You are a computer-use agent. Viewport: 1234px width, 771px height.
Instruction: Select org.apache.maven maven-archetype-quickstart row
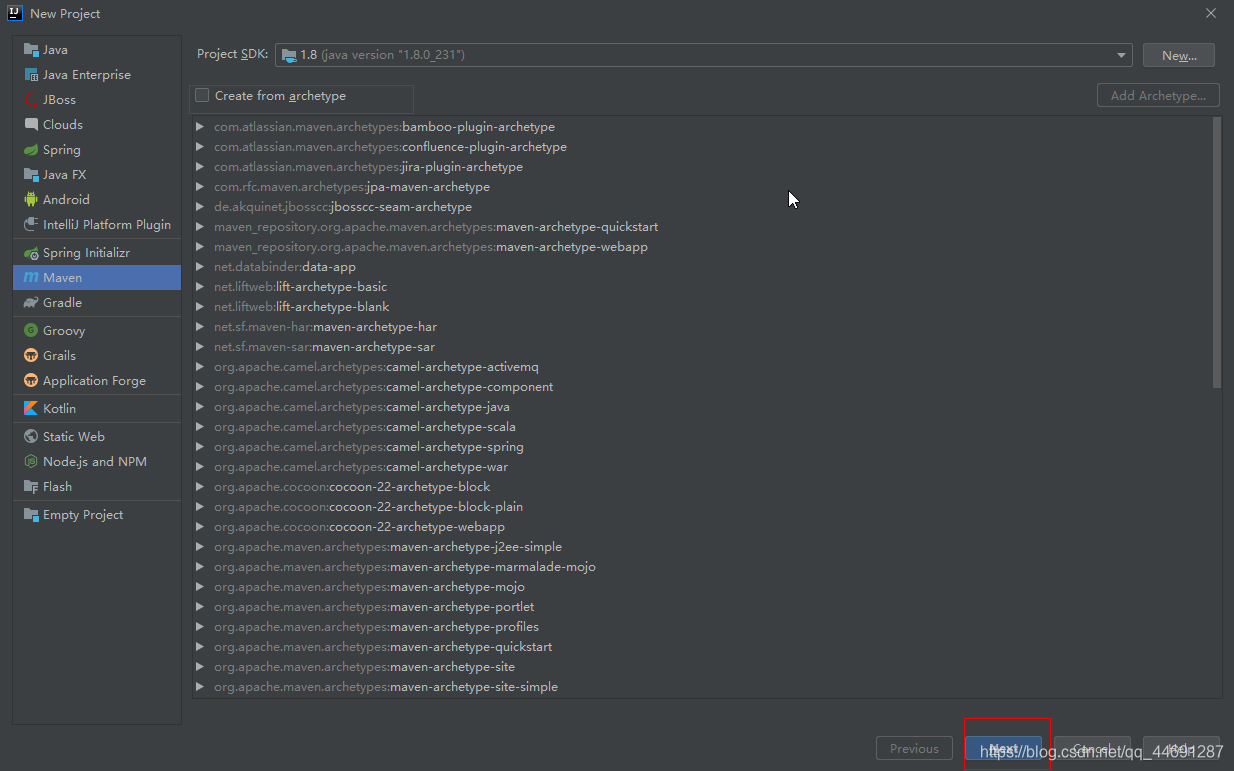coord(702,647)
